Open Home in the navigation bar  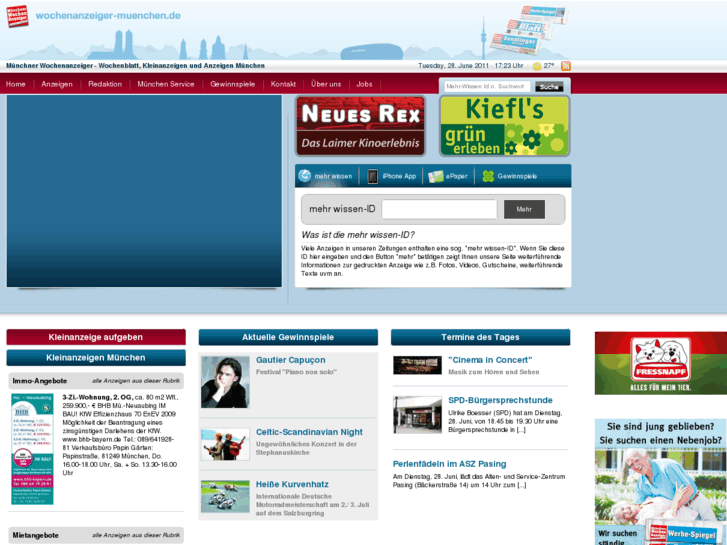pyautogui.click(x=16, y=84)
